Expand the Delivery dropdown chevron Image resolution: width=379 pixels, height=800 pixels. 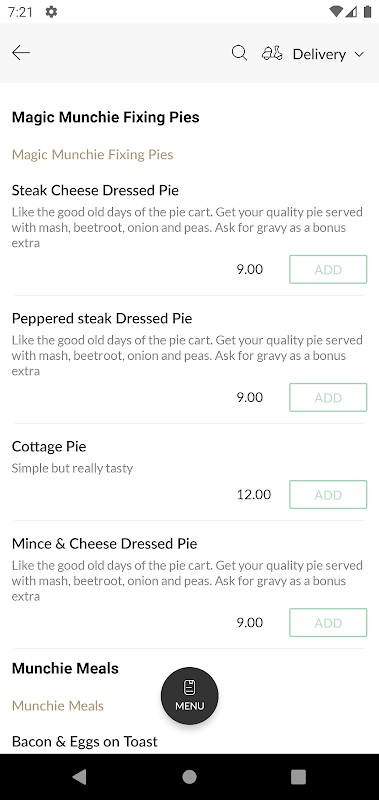(x=359, y=54)
